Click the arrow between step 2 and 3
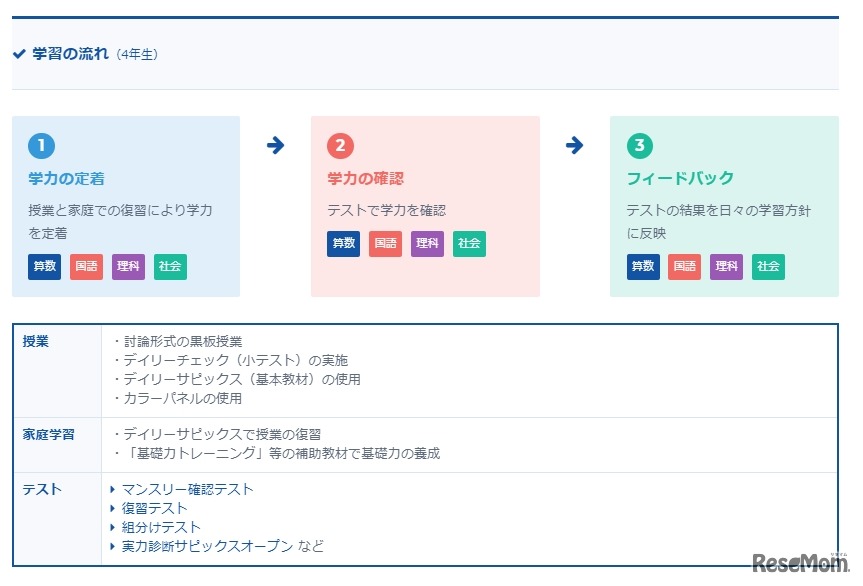This screenshot has width=863, height=586. 573,145
